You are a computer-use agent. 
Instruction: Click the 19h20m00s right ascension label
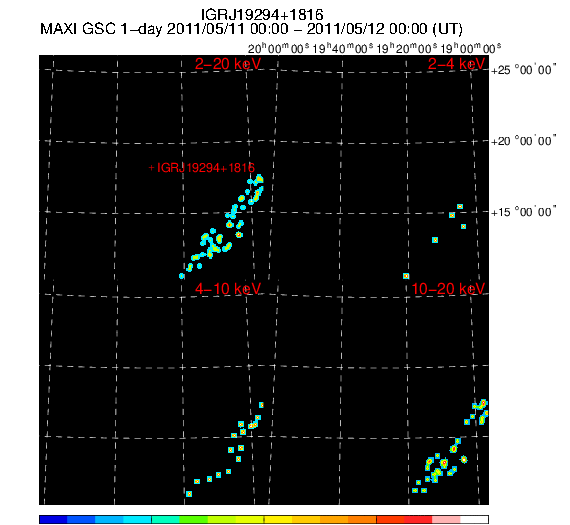tap(407, 48)
